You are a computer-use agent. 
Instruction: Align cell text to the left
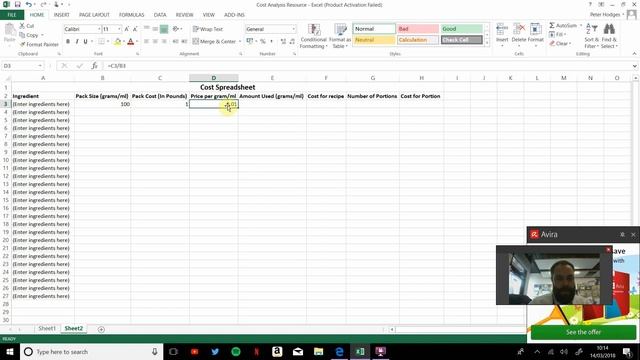(147, 41)
